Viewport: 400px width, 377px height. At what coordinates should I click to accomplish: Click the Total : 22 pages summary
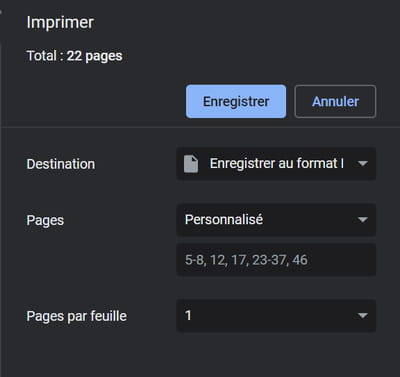[x=74, y=56]
